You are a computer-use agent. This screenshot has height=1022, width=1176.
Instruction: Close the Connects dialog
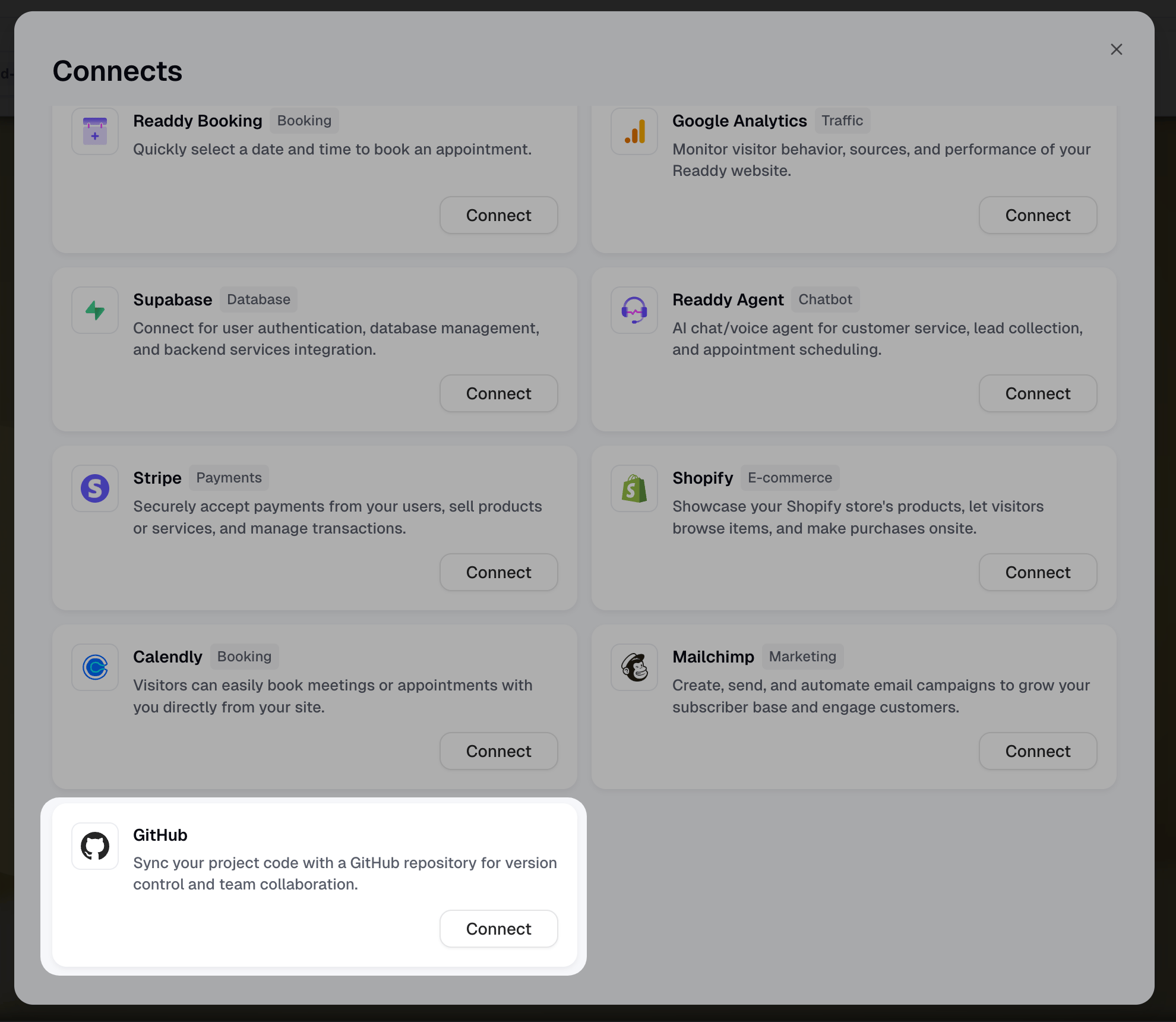[1117, 49]
